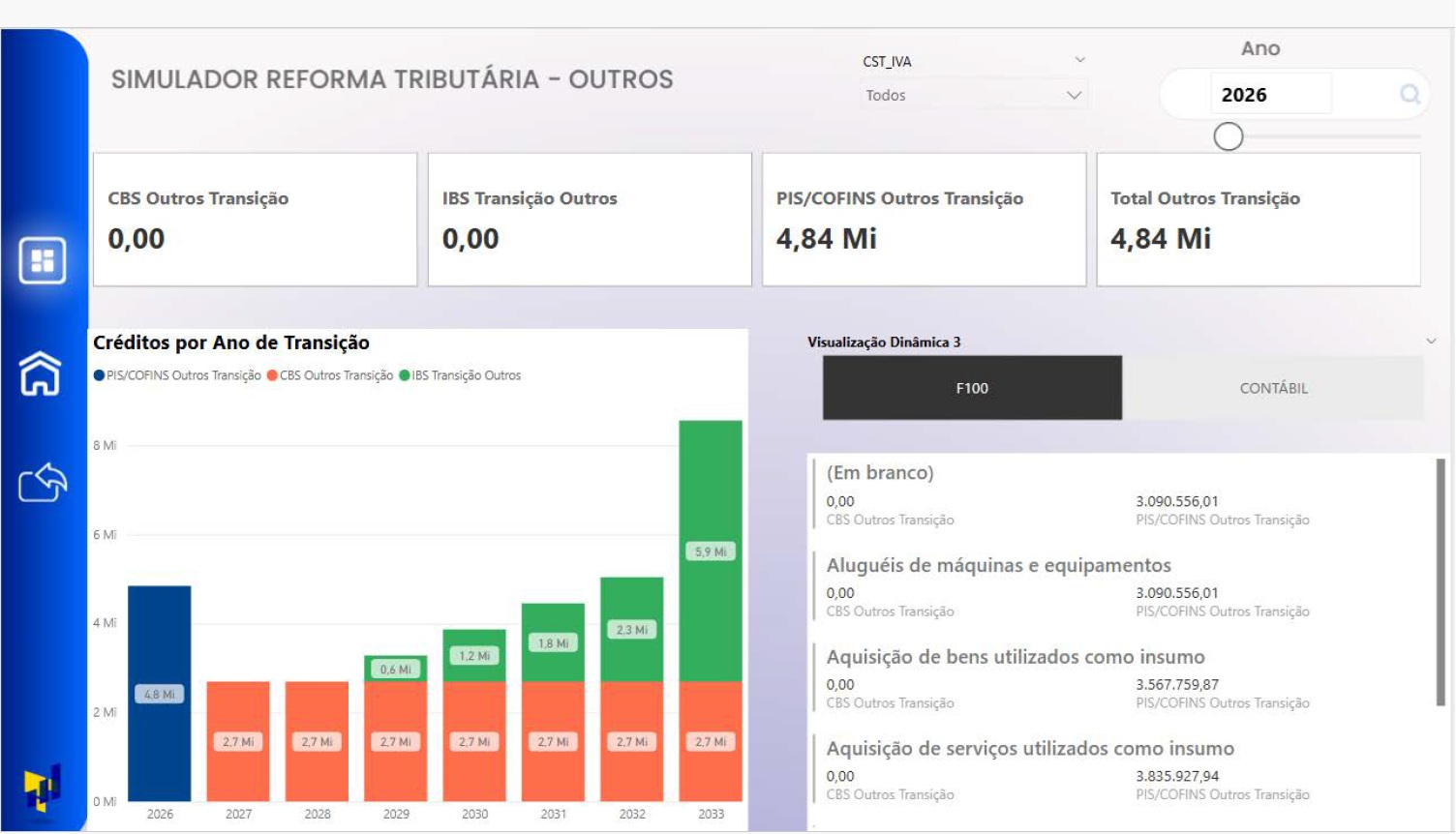Click the blue 2026 bar in chart

pos(160,694)
